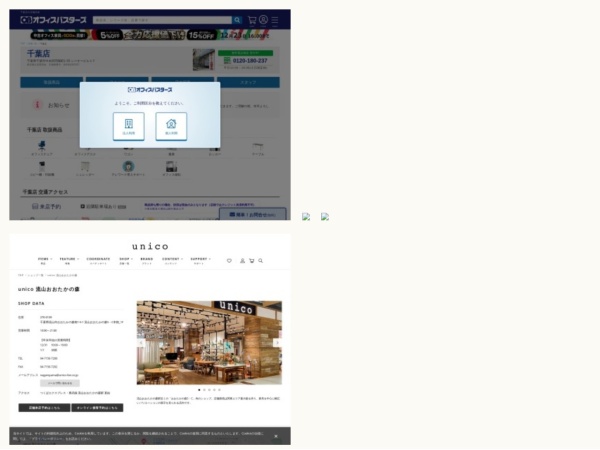Click the red お知らせ info icon
This screenshot has width=600, height=450.
click(37, 104)
